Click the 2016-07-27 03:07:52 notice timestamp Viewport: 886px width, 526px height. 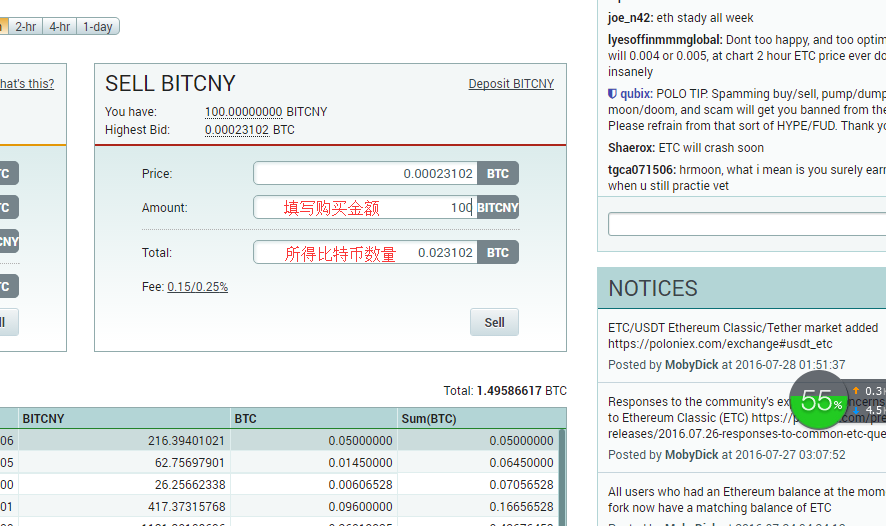click(x=791, y=455)
